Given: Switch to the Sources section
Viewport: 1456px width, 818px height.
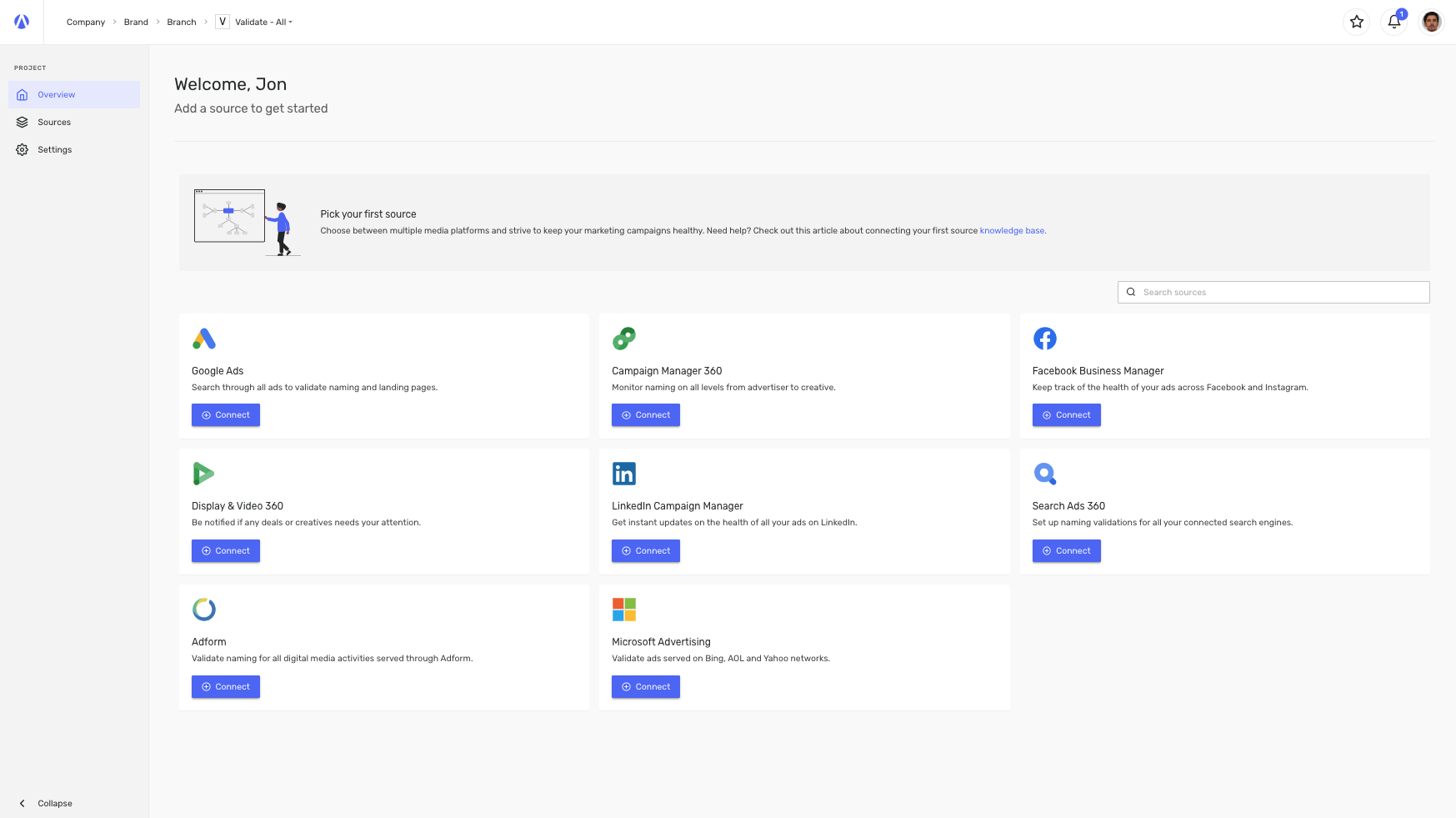Looking at the screenshot, I should coord(54,122).
